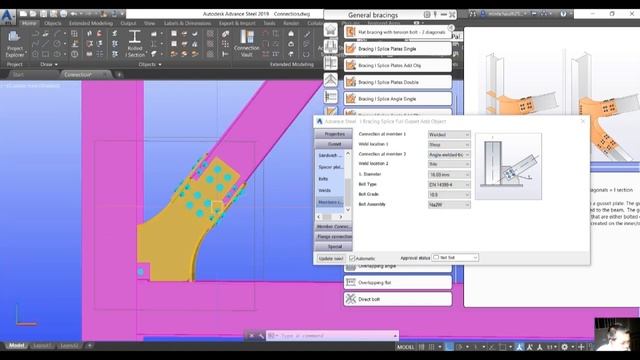Open Connection at member 2 dropdown
This screenshot has height=360, width=640.
449,155
